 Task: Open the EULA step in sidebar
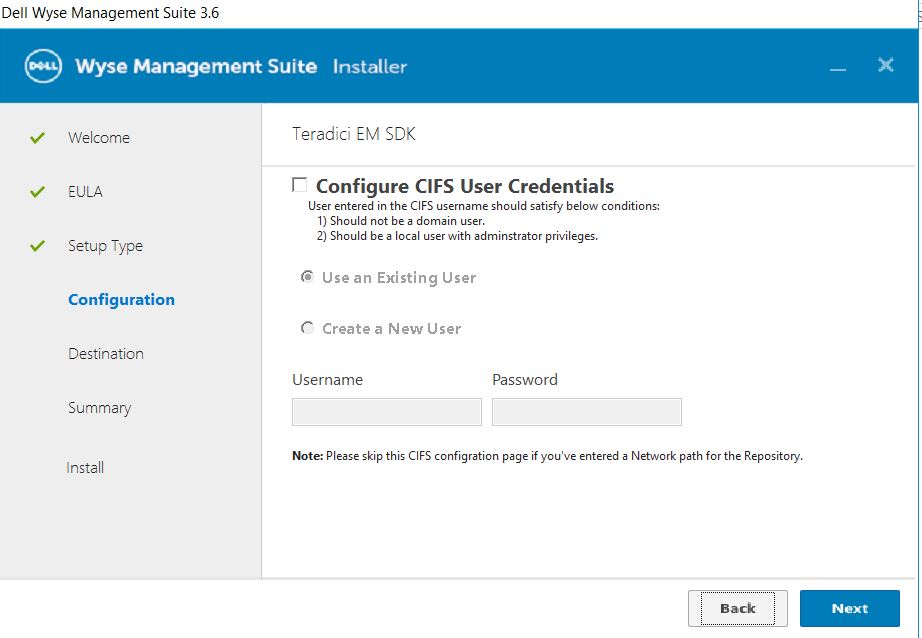point(85,192)
